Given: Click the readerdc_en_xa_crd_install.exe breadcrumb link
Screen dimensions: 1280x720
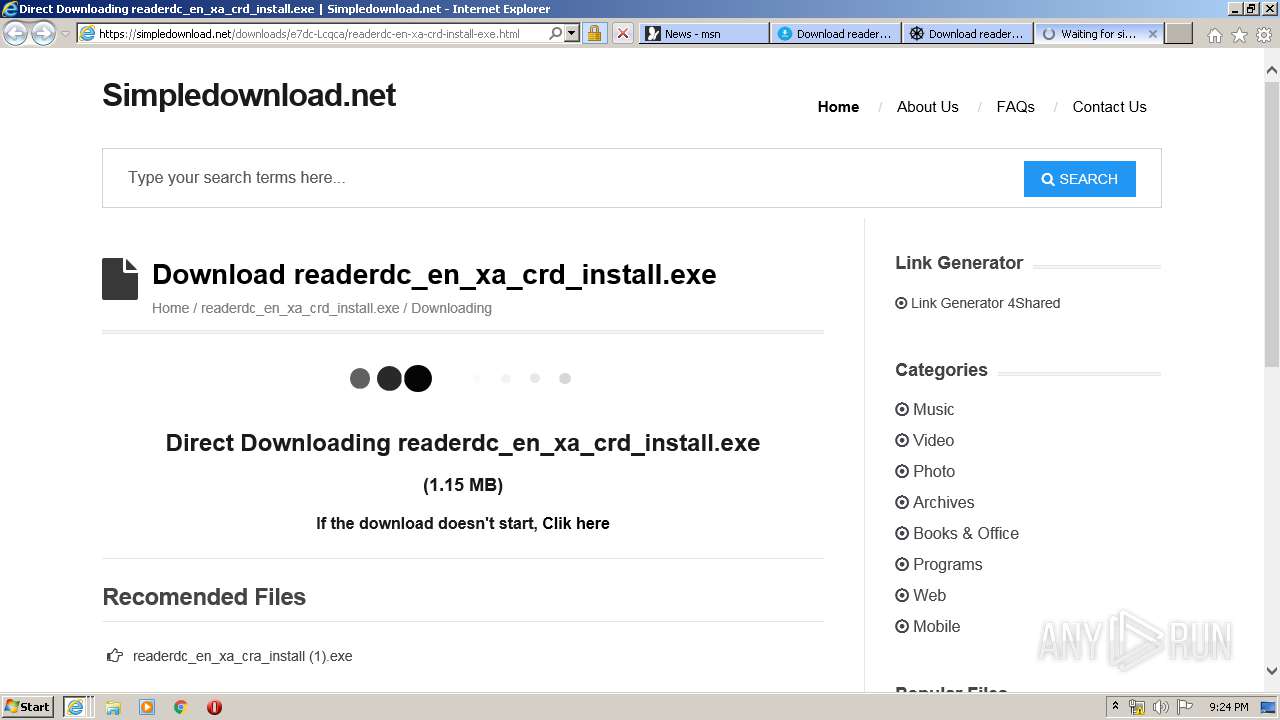Looking at the screenshot, I should tap(300, 308).
